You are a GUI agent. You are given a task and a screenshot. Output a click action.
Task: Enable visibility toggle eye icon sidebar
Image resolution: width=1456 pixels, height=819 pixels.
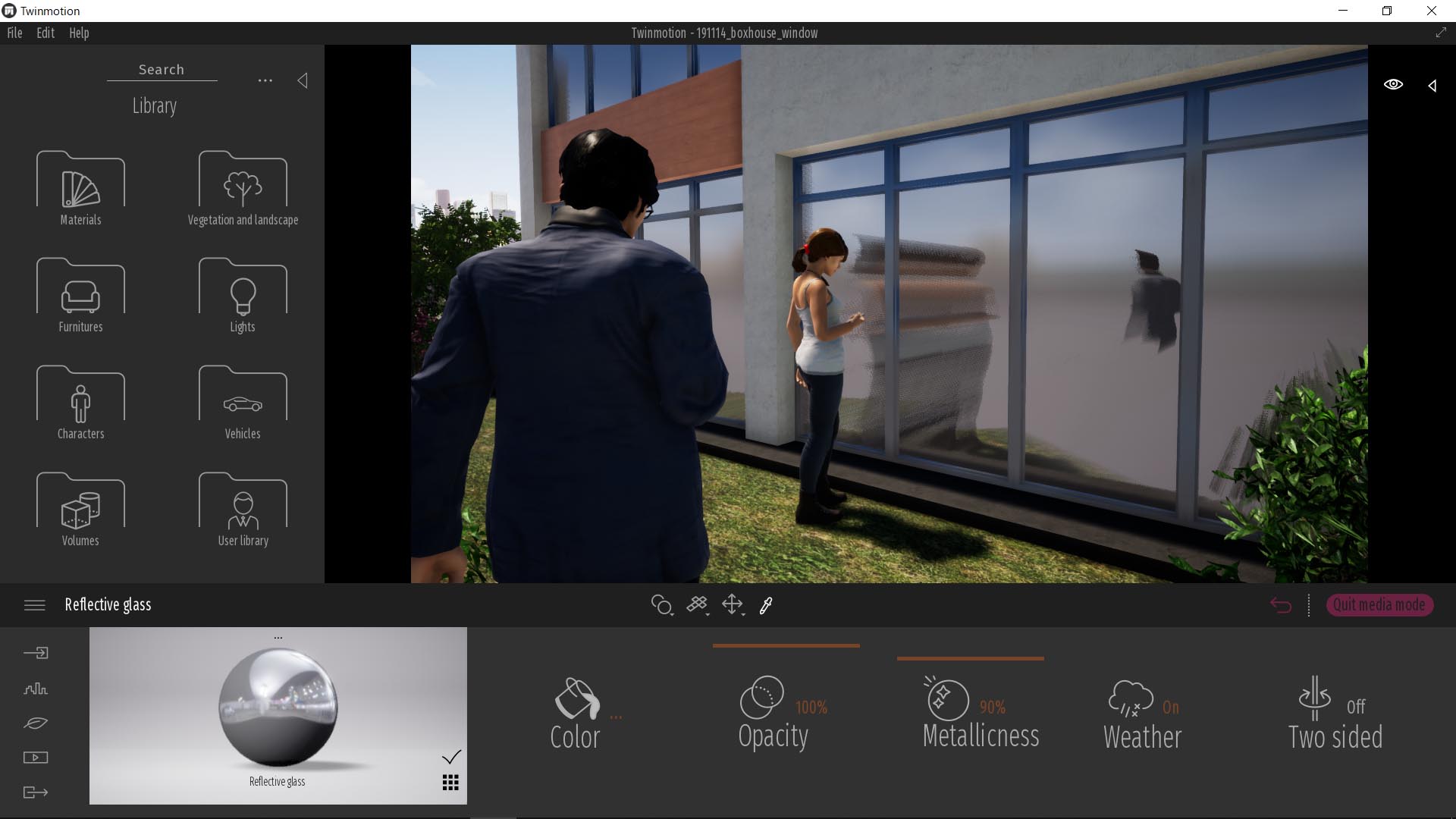tap(1392, 85)
